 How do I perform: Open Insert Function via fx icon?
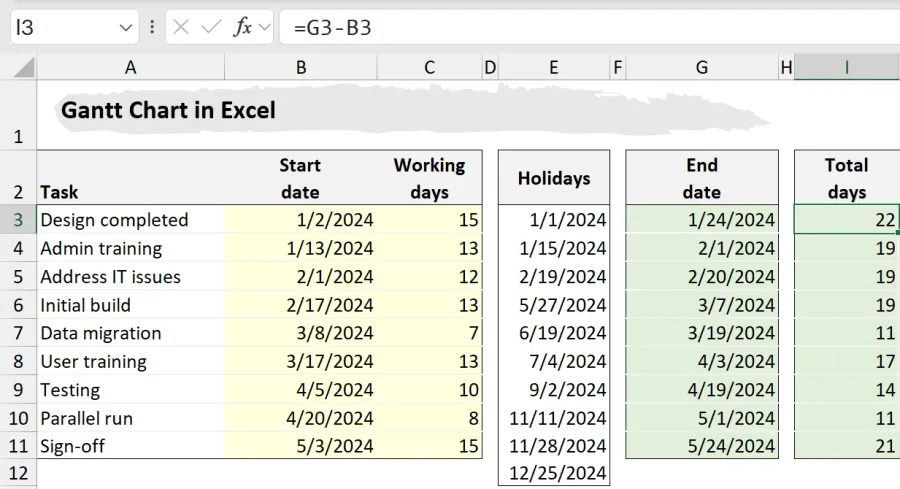pos(242,28)
